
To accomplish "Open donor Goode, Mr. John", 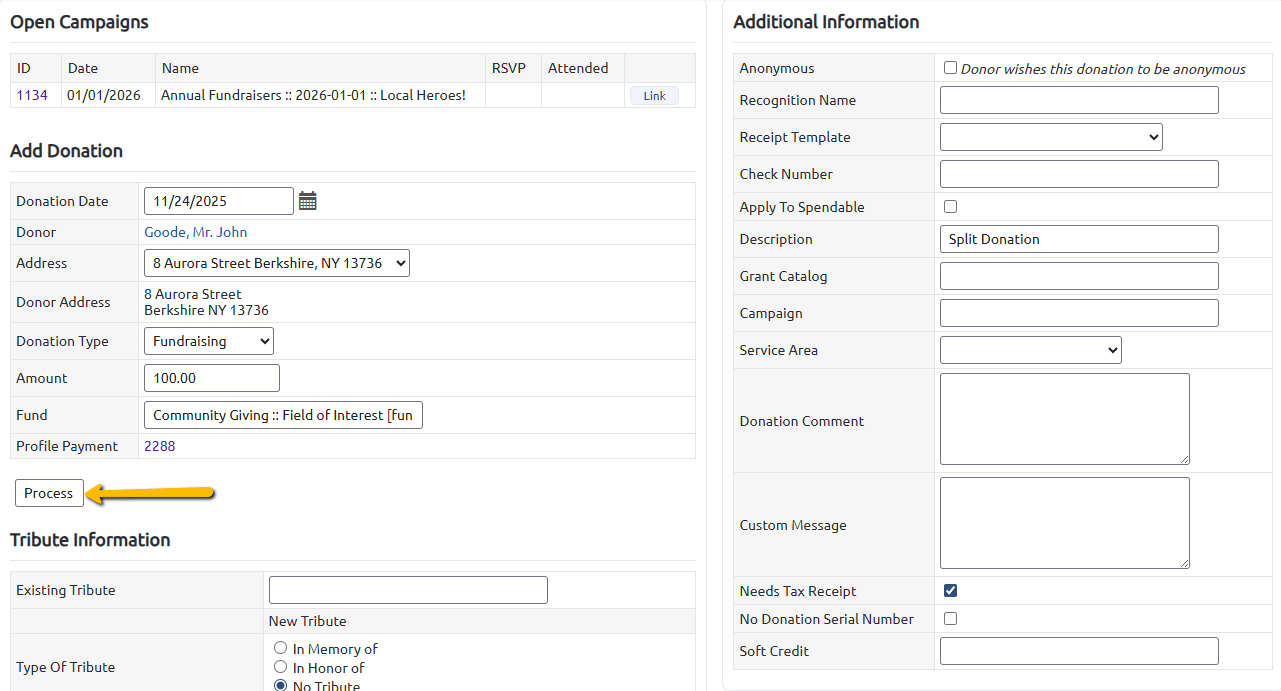I will point(196,232).
